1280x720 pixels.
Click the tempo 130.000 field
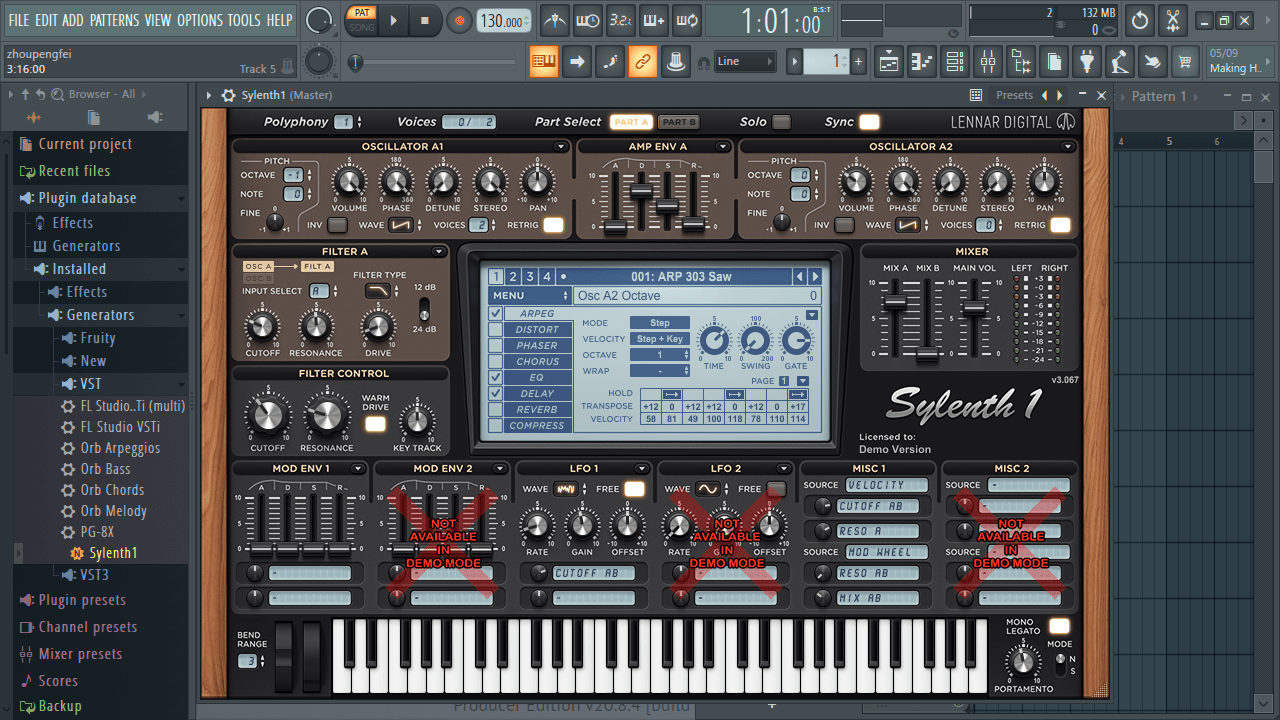pos(503,21)
